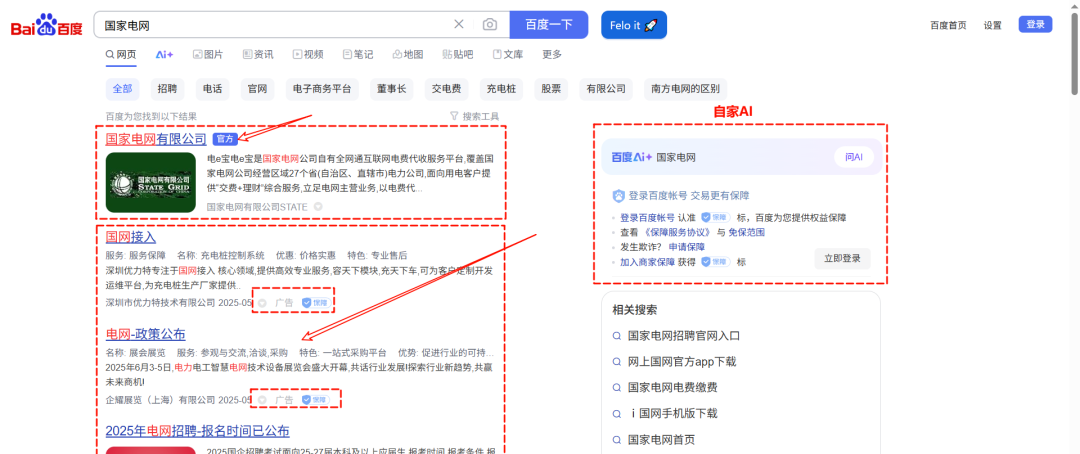This screenshot has width=1080, height=454.
Task: Click the 登录 button
Action: pos(1035,25)
